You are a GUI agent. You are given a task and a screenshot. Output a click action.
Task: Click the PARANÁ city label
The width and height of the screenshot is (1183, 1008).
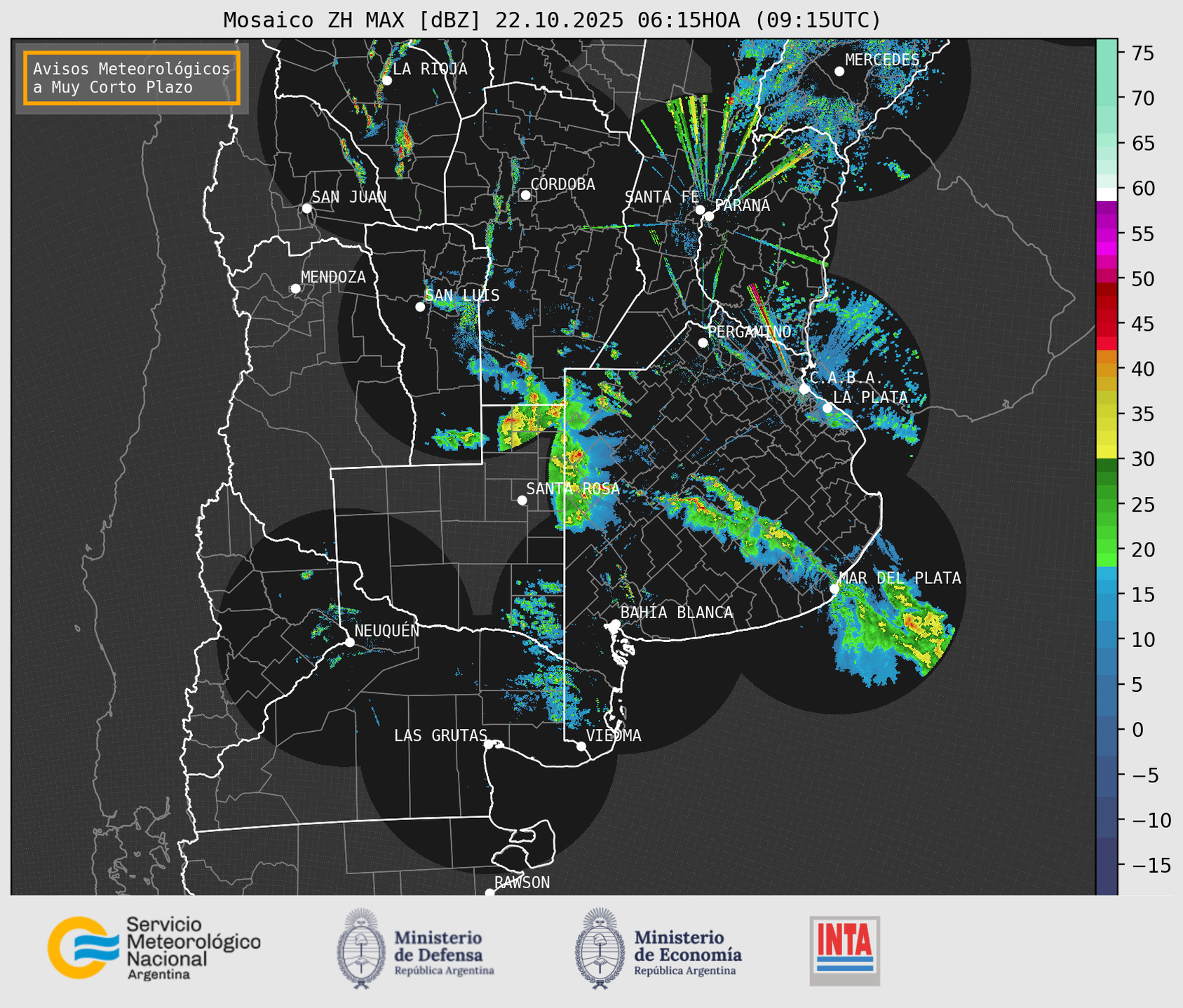click(742, 205)
